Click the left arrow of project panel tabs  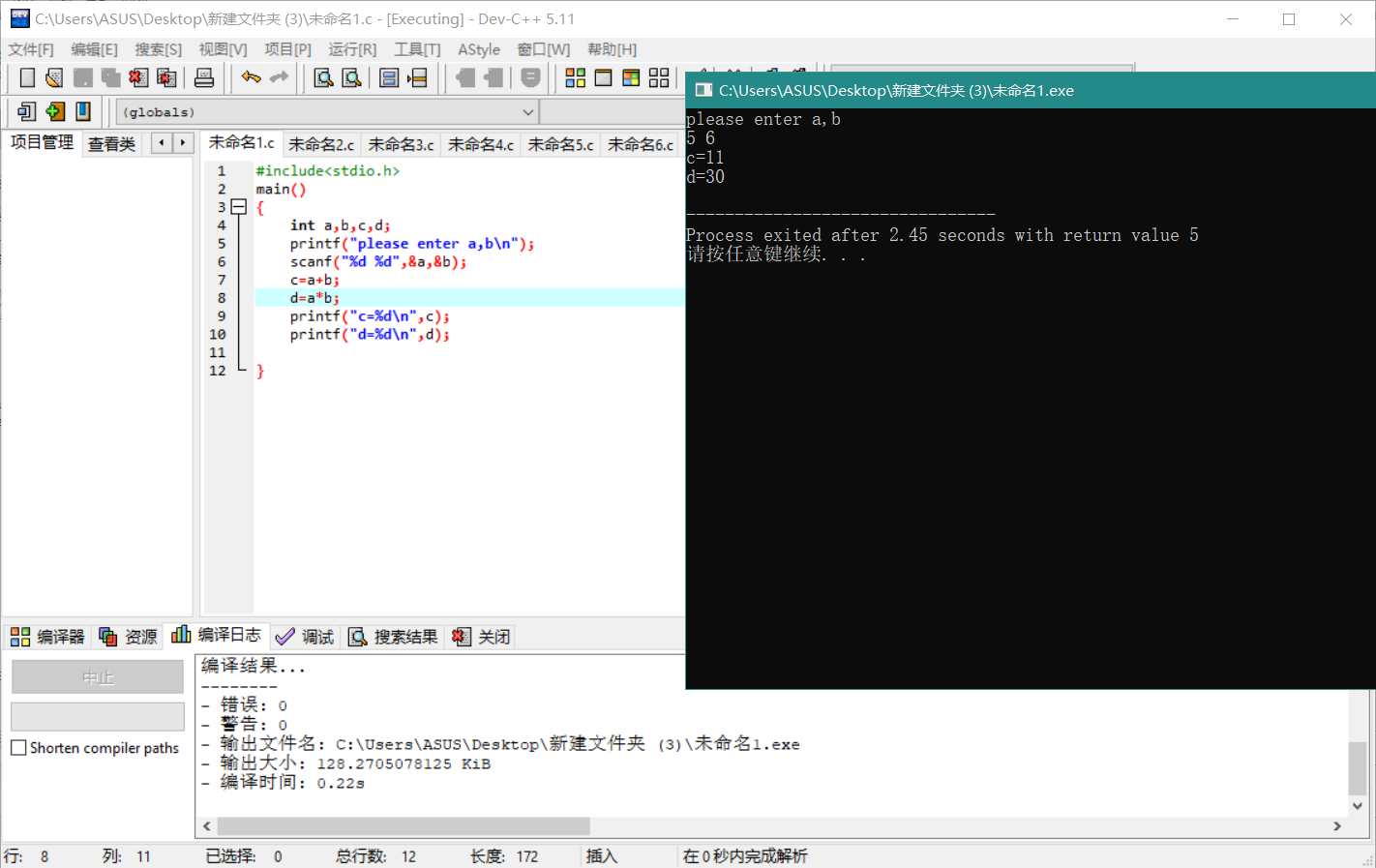(162, 143)
